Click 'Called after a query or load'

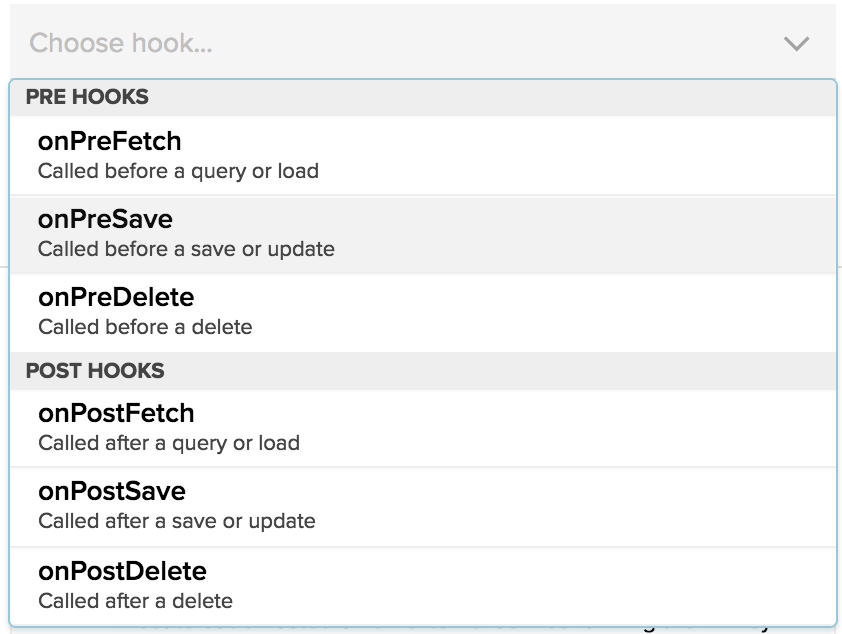169,443
